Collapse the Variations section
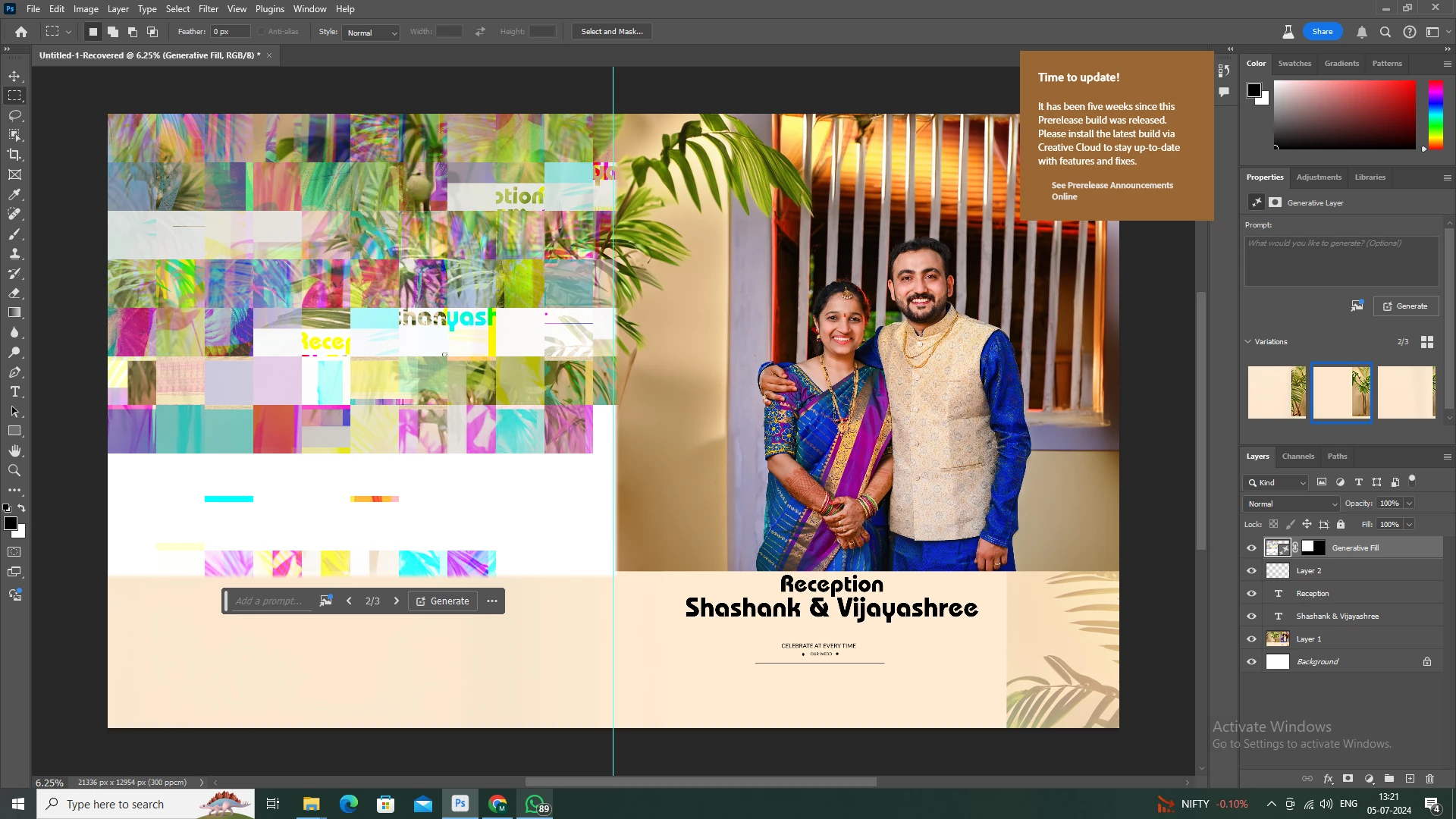 click(1248, 342)
